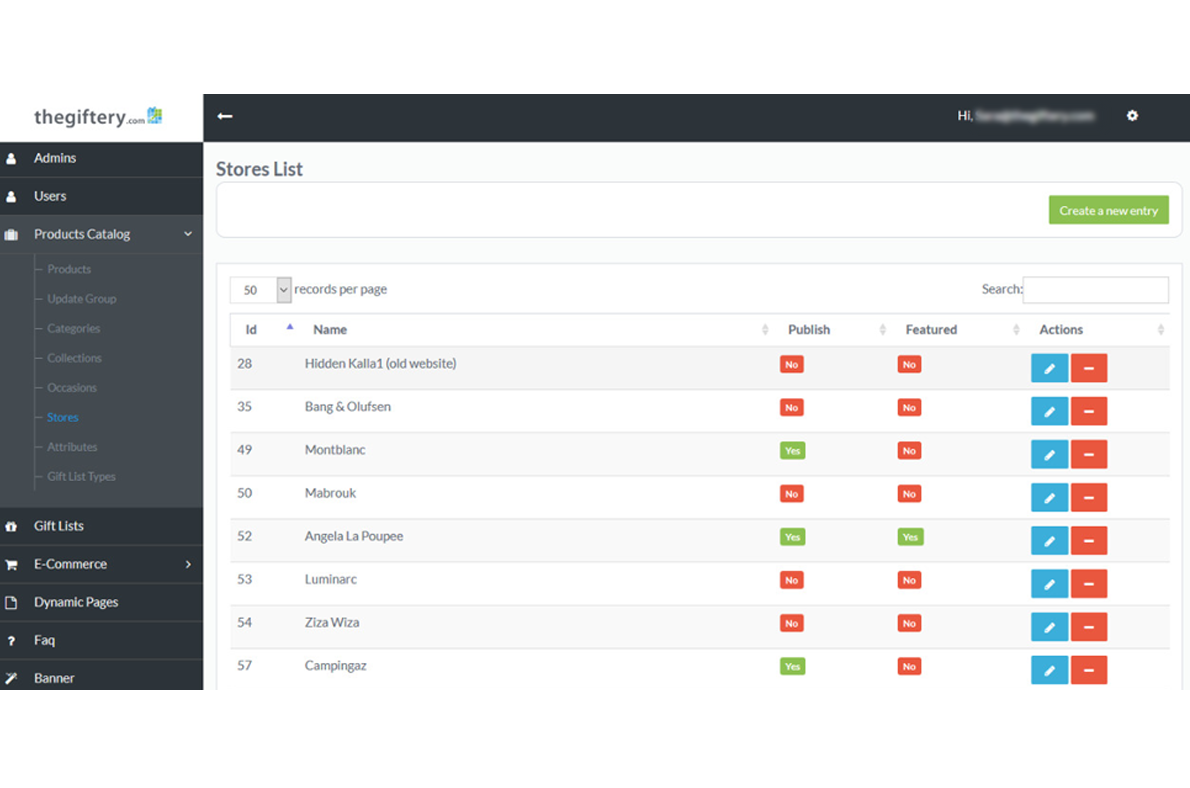Click the Dynamic Pages document icon
This screenshot has height=788, width=1190.
[11, 603]
